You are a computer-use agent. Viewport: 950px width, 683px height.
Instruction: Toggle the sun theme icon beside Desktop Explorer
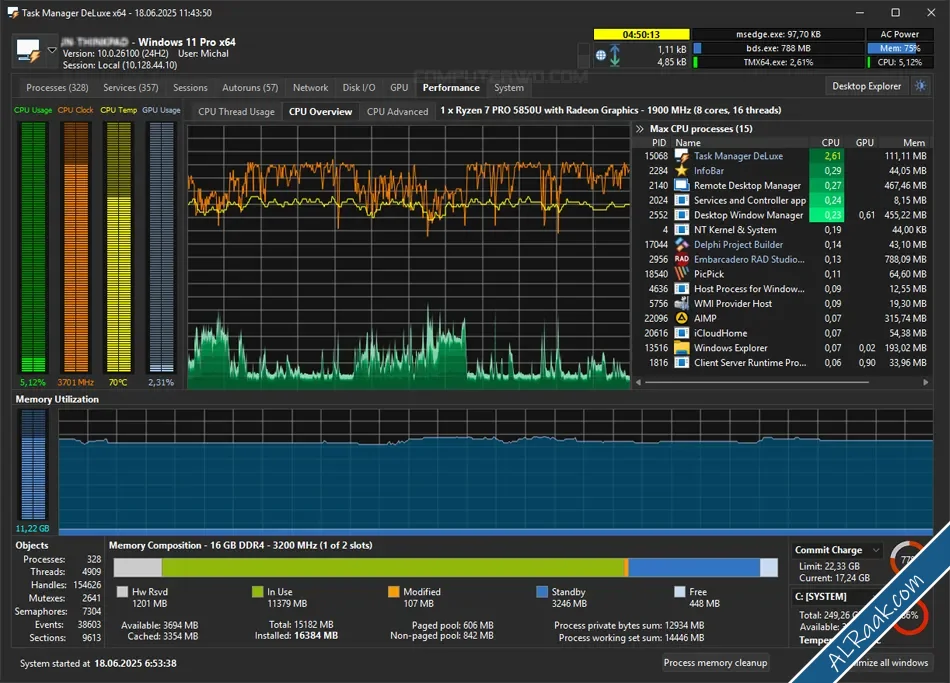921,86
